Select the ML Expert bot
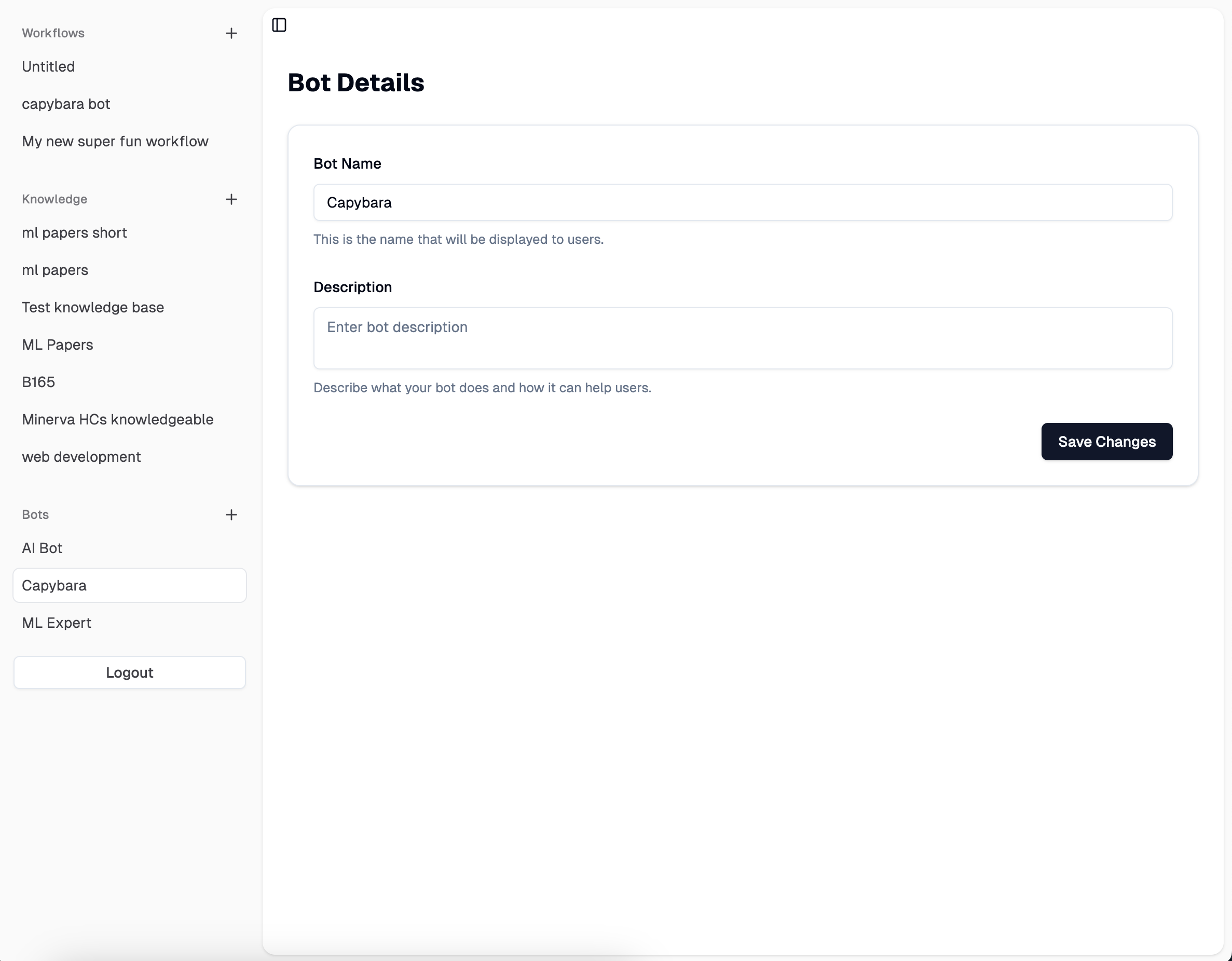The height and width of the screenshot is (961, 1232). click(x=57, y=623)
